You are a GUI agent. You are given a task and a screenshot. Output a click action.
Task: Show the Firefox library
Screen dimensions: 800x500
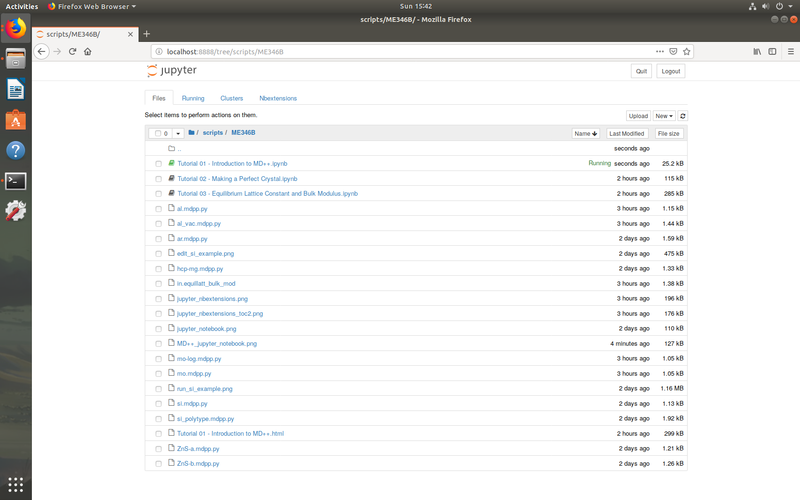[x=757, y=52]
